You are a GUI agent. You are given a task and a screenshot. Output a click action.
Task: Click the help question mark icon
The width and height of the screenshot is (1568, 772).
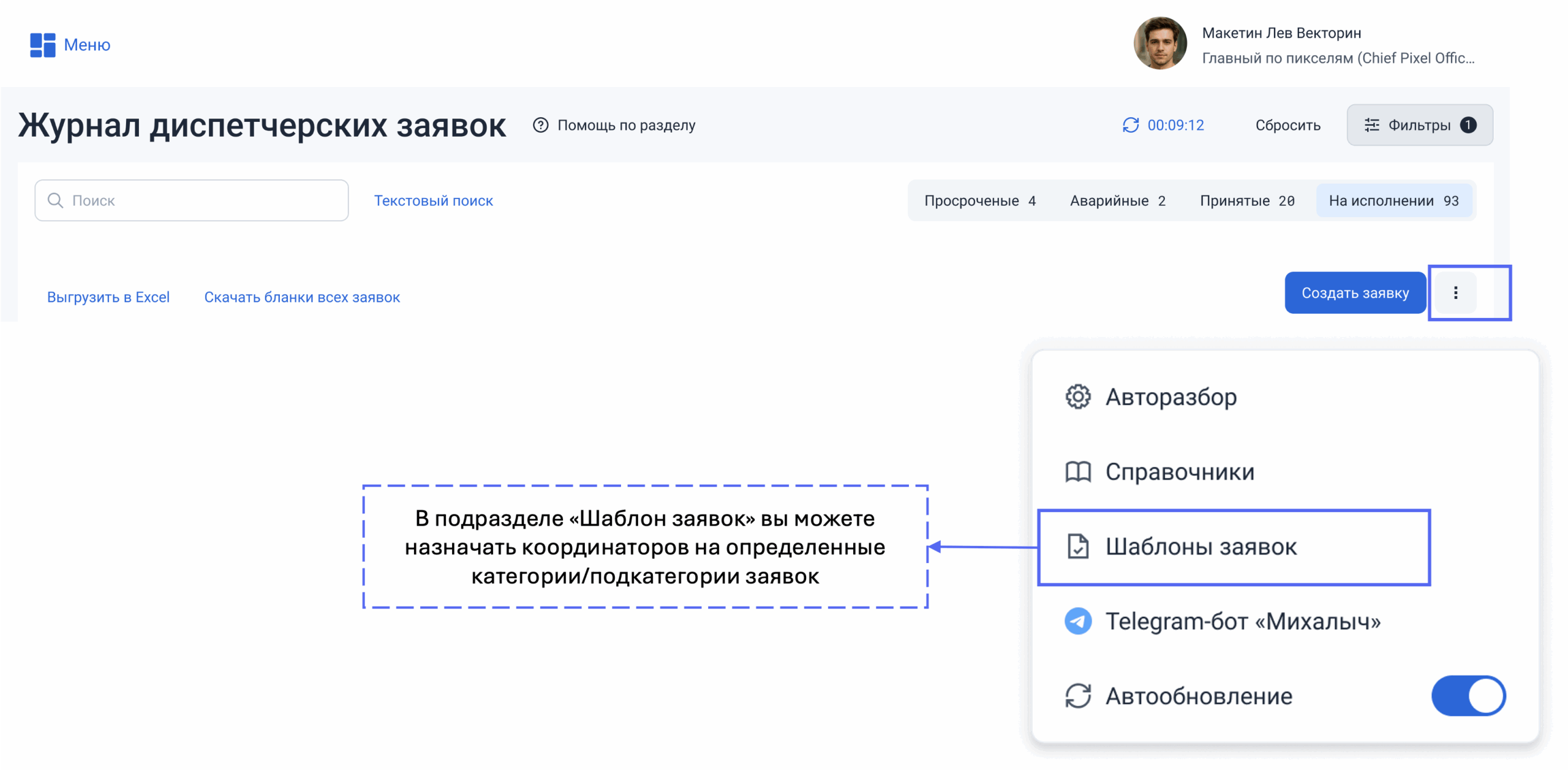[540, 125]
